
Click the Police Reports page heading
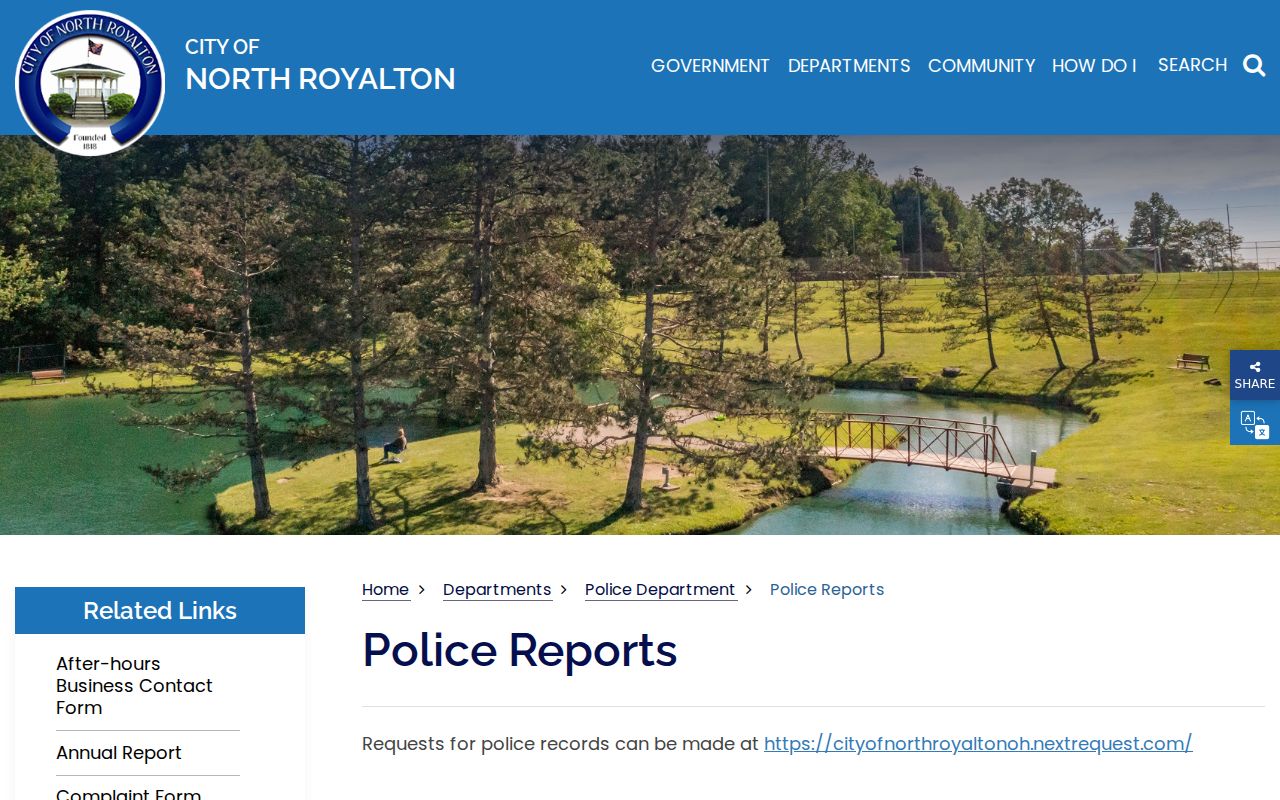tap(520, 650)
